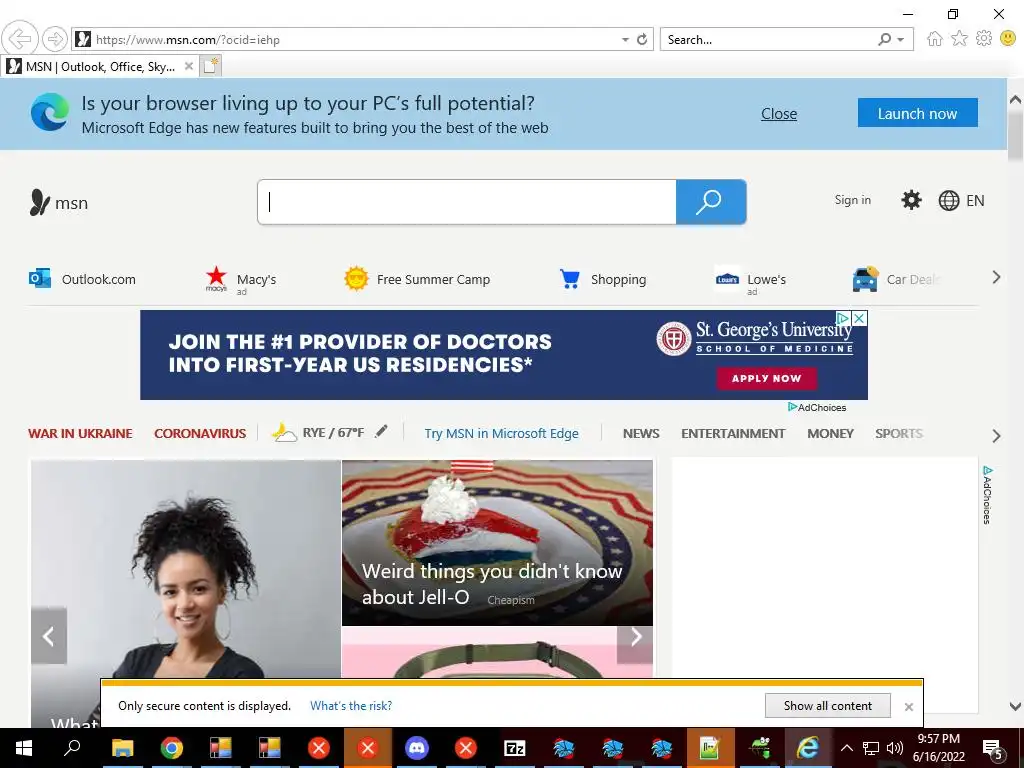Open the Jell-O story thumbnail

click(497, 543)
